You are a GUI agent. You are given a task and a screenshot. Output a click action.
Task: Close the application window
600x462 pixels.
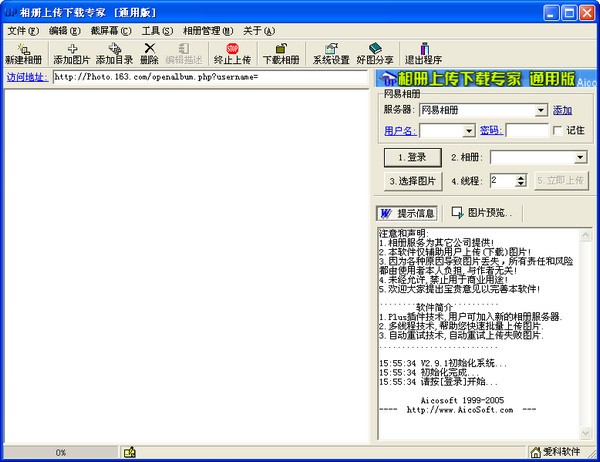[587, 13]
